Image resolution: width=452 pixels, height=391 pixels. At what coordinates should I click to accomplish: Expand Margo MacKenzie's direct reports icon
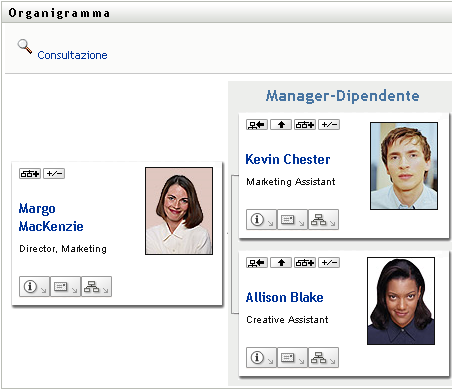point(30,174)
